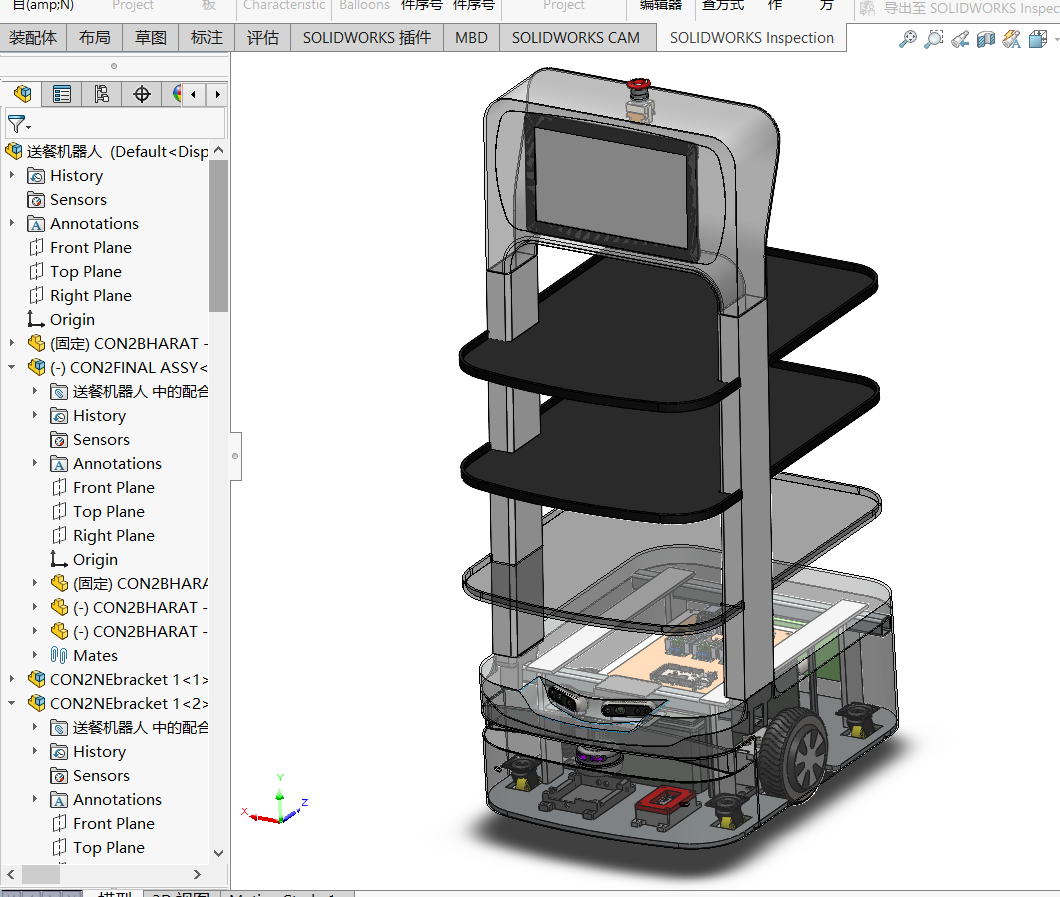Viewport: 1060px width, 897px height.
Task: Open the tree filter funnel dropdown
Action: pos(19,124)
